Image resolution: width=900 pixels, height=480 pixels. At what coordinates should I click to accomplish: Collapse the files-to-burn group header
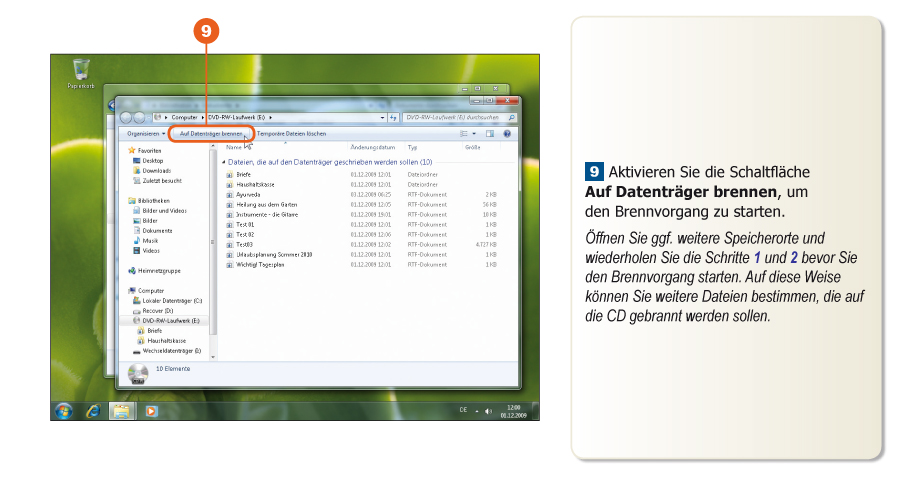(x=224, y=161)
